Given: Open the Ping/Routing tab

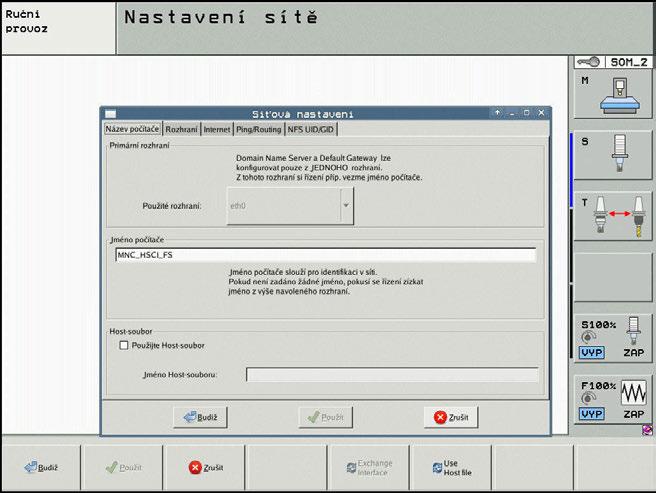Looking at the screenshot, I should 259,129.
